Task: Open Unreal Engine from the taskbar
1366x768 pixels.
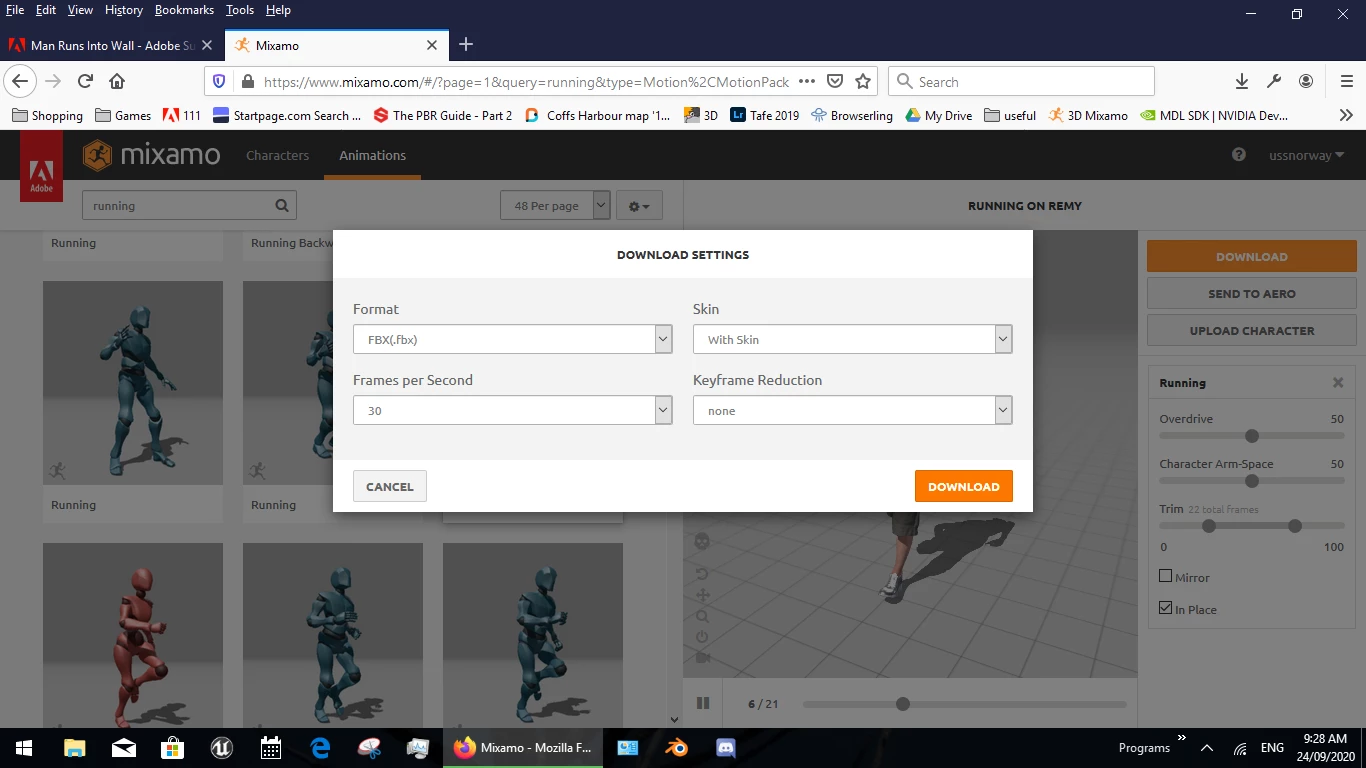Action: pos(221,747)
